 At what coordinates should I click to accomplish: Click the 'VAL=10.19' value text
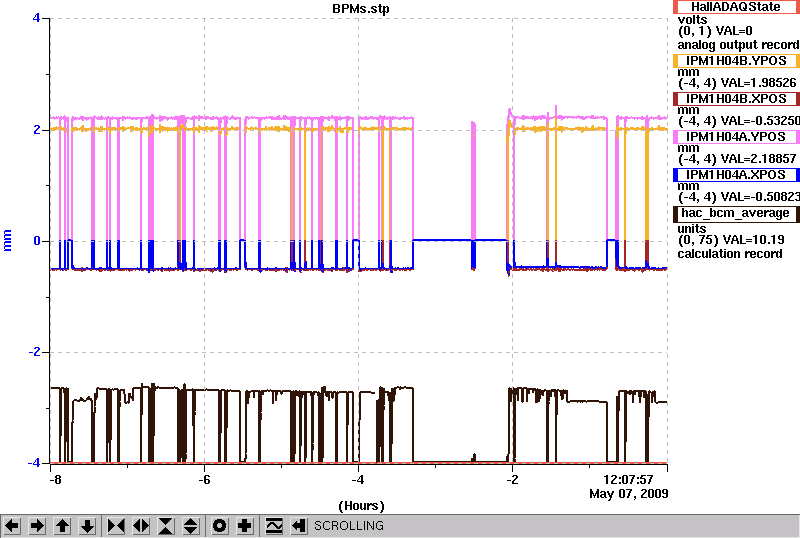point(752,240)
